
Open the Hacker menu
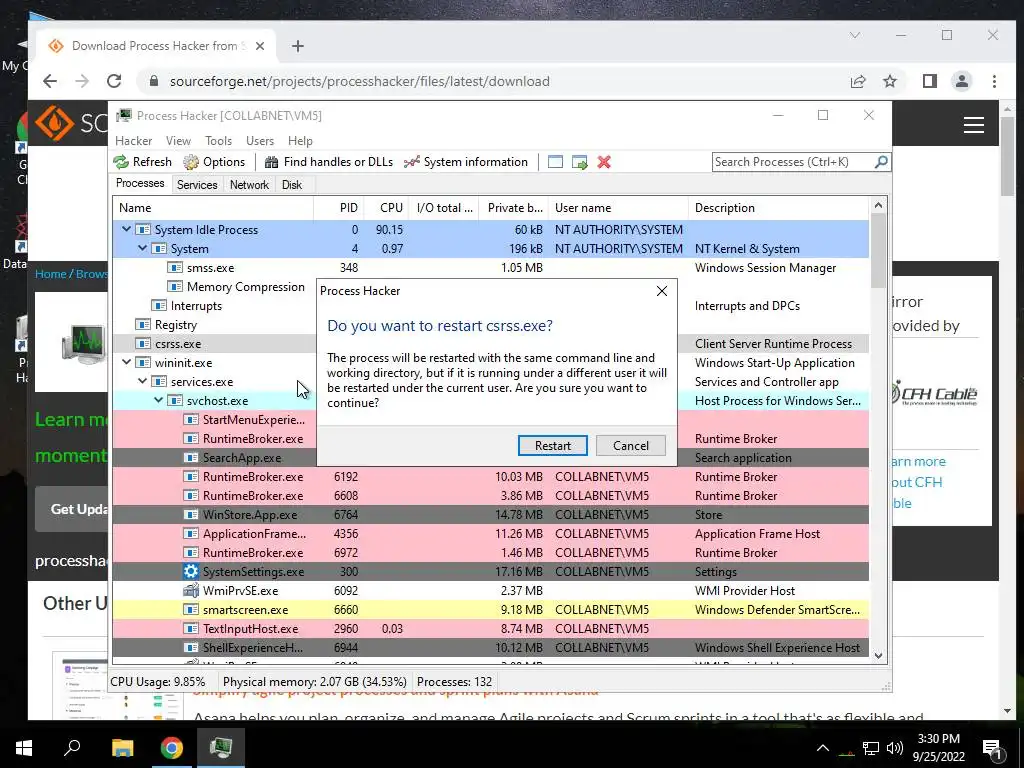(x=133, y=140)
